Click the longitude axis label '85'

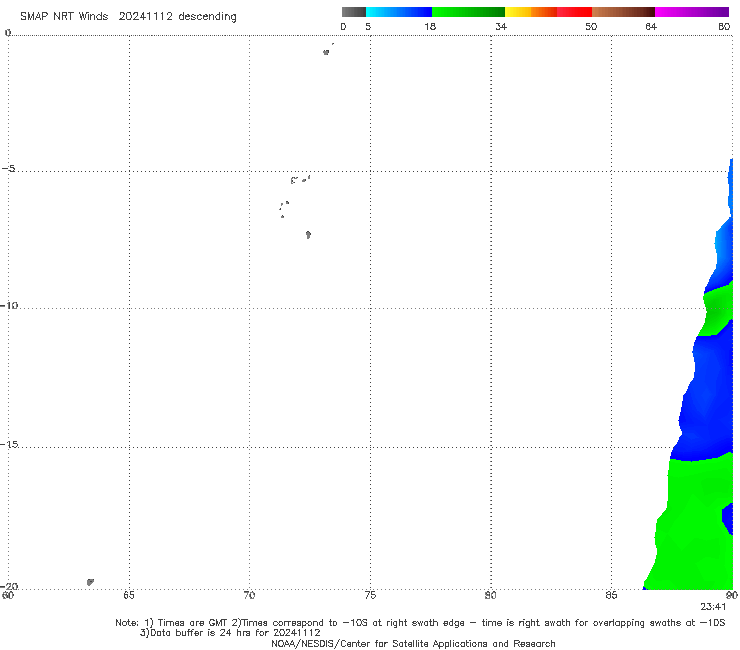[611, 595]
